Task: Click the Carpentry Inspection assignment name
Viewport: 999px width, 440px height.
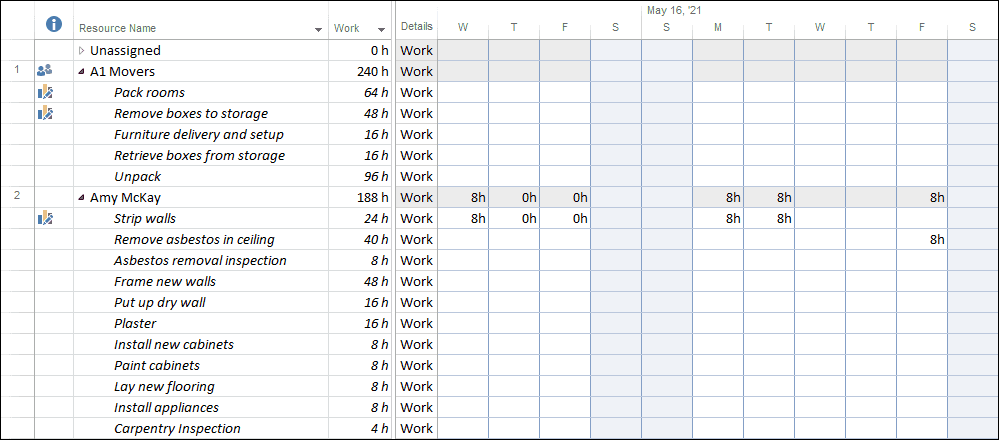Action: click(x=177, y=429)
